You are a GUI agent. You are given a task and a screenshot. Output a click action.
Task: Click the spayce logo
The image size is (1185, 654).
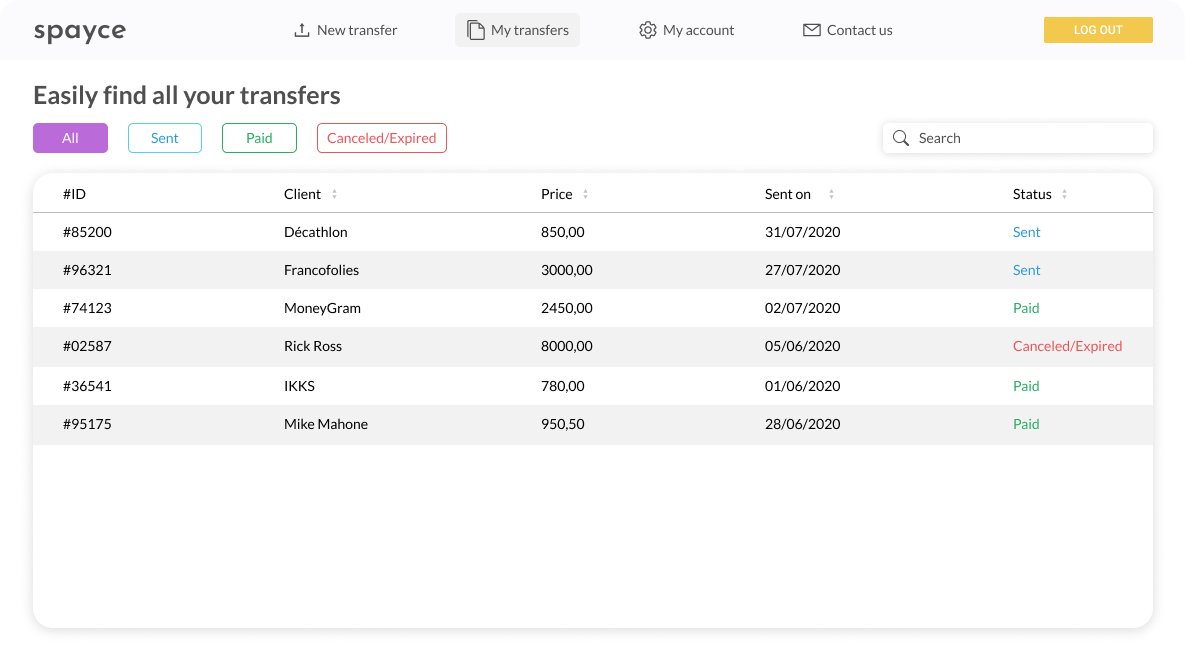point(80,31)
